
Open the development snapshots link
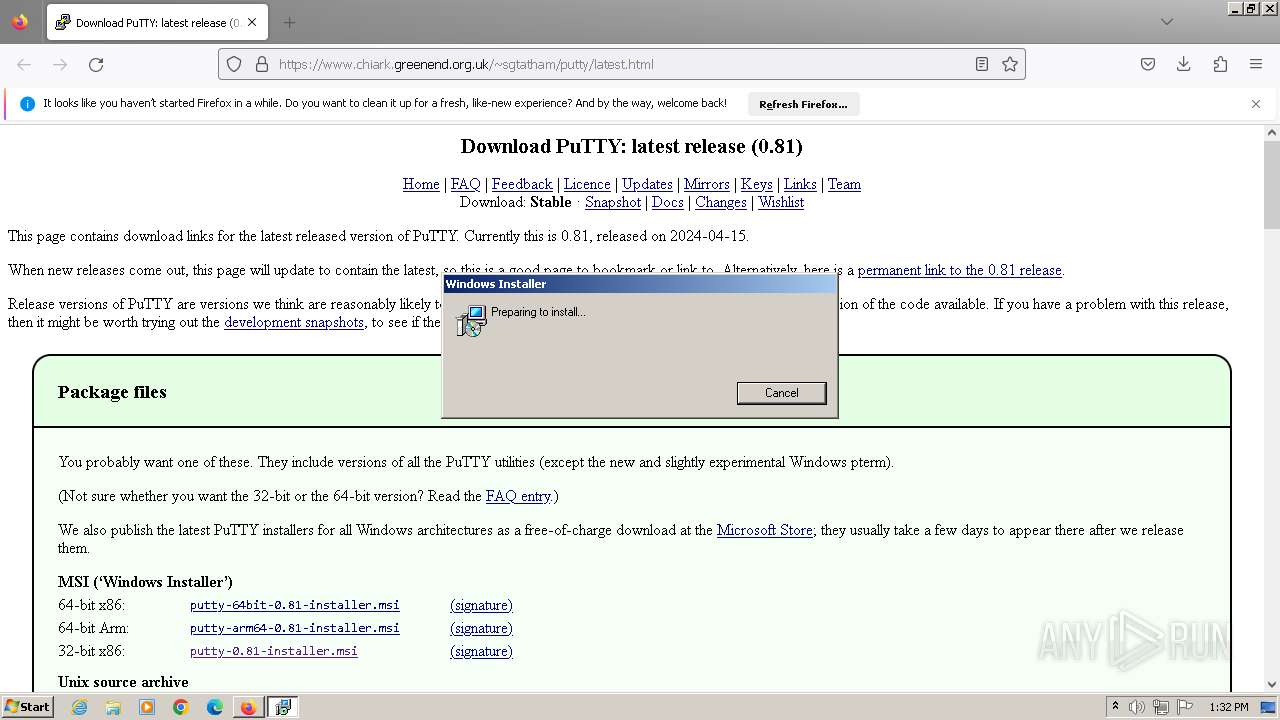click(x=294, y=322)
